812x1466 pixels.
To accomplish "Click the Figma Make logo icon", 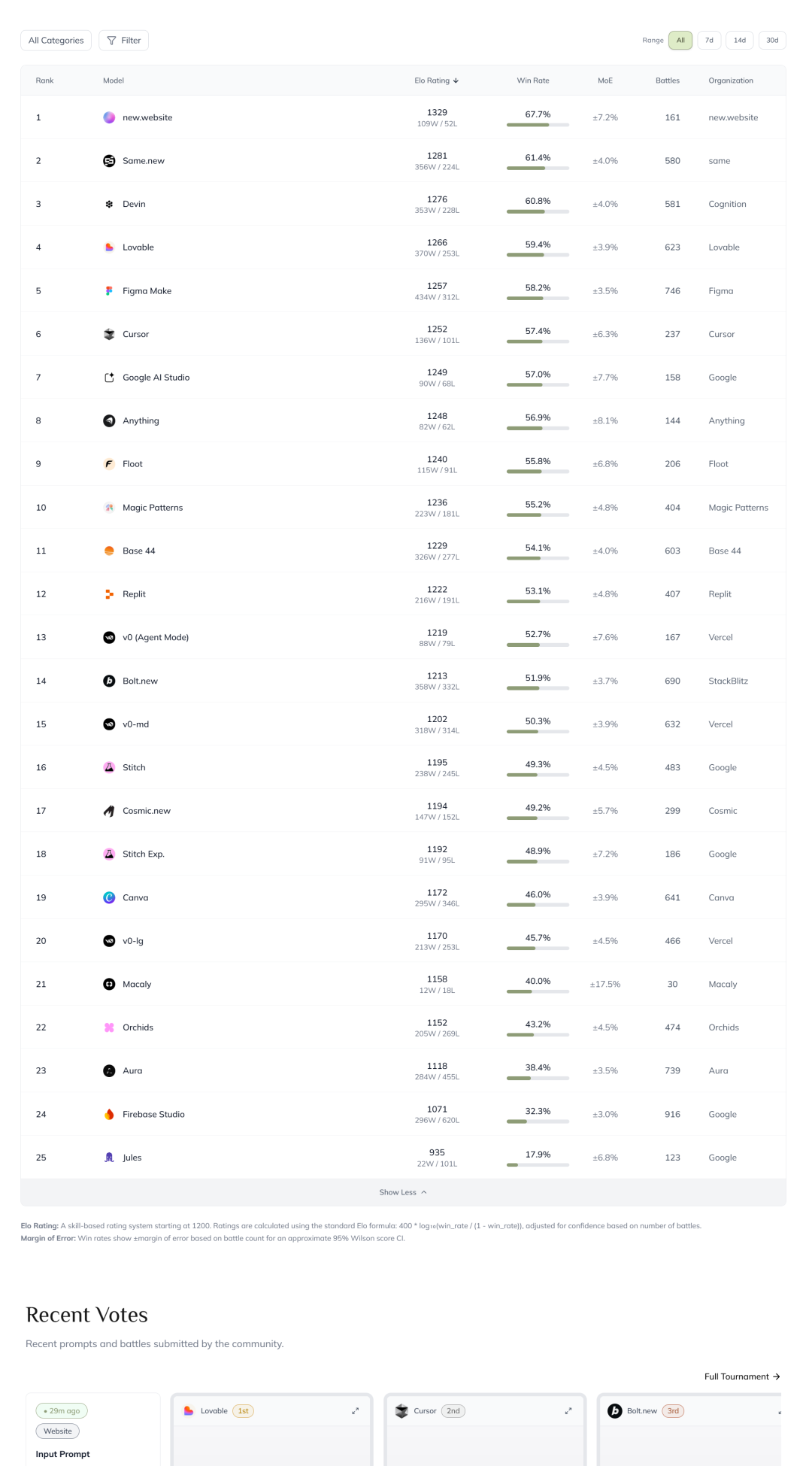I will (x=109, y=291).
